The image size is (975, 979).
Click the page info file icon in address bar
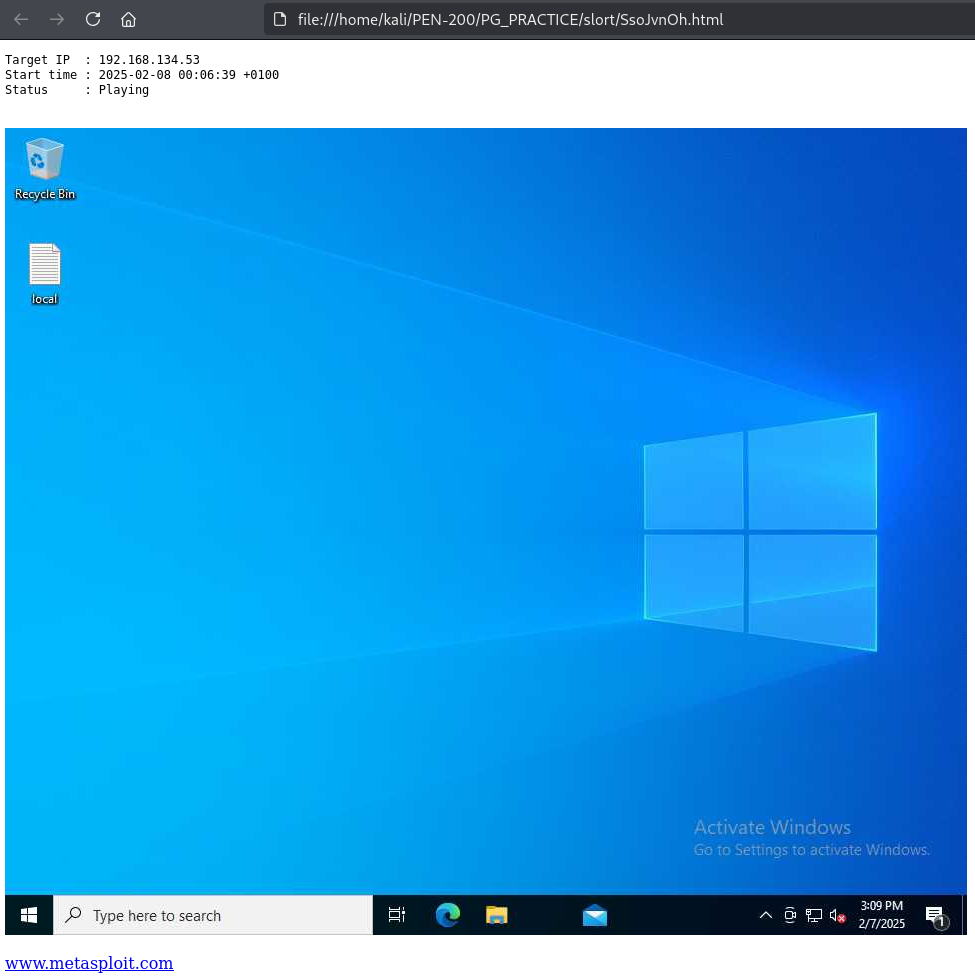[x=280, y=19]
